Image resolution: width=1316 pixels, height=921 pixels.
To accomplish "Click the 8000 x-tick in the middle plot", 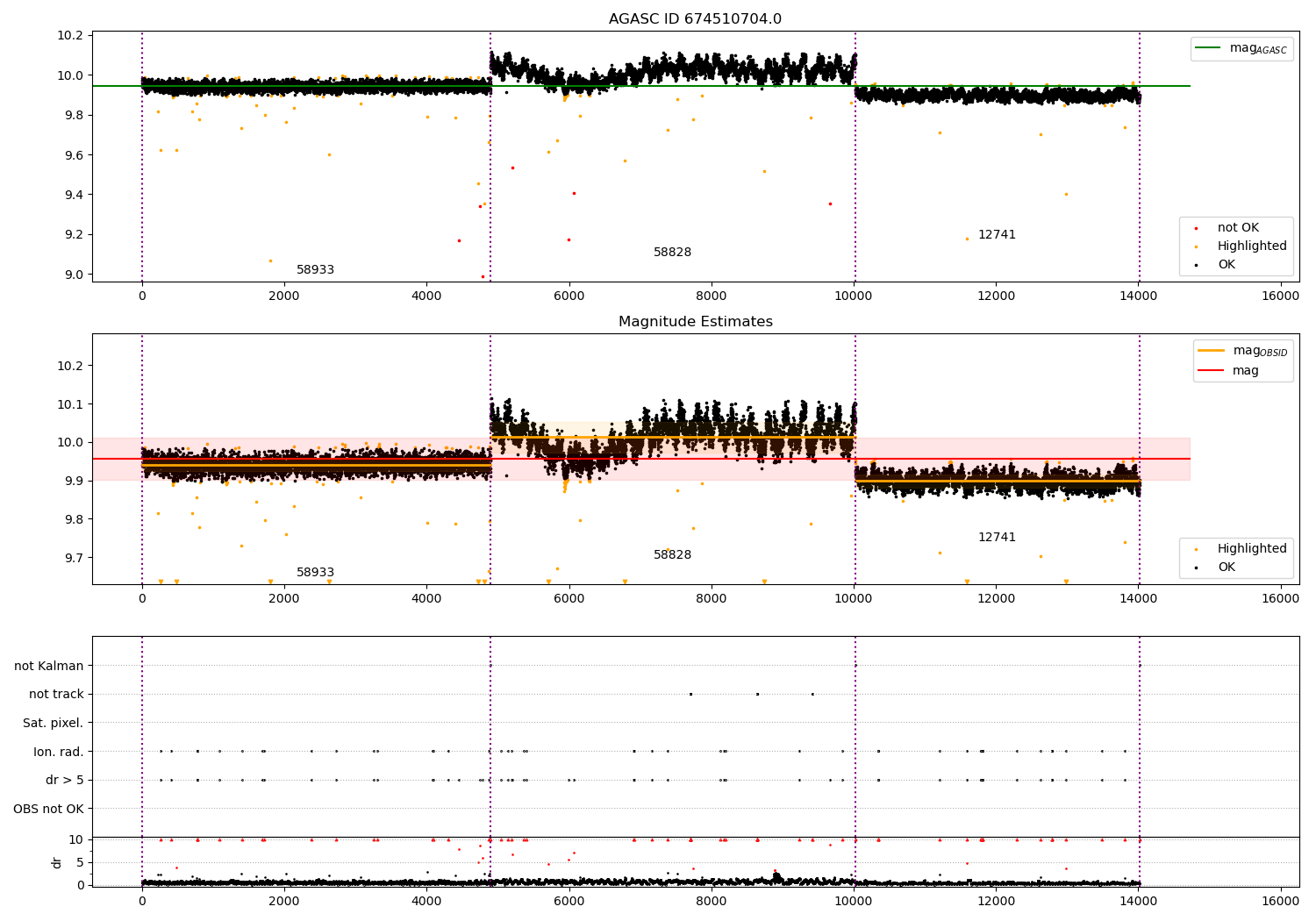I will (712, 598).
